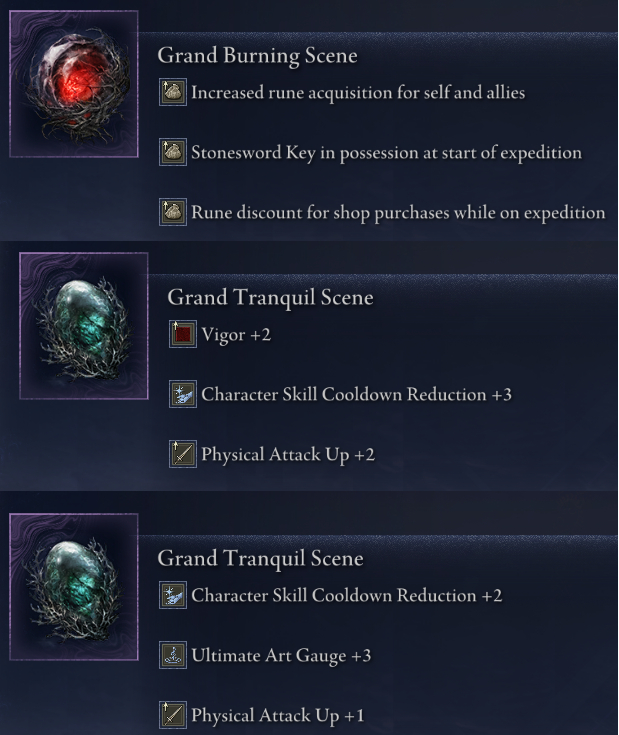Select the bottom Grand Tranquil Scene relic image
Viewport: 619px width, 735px height.
pos(74,585)
